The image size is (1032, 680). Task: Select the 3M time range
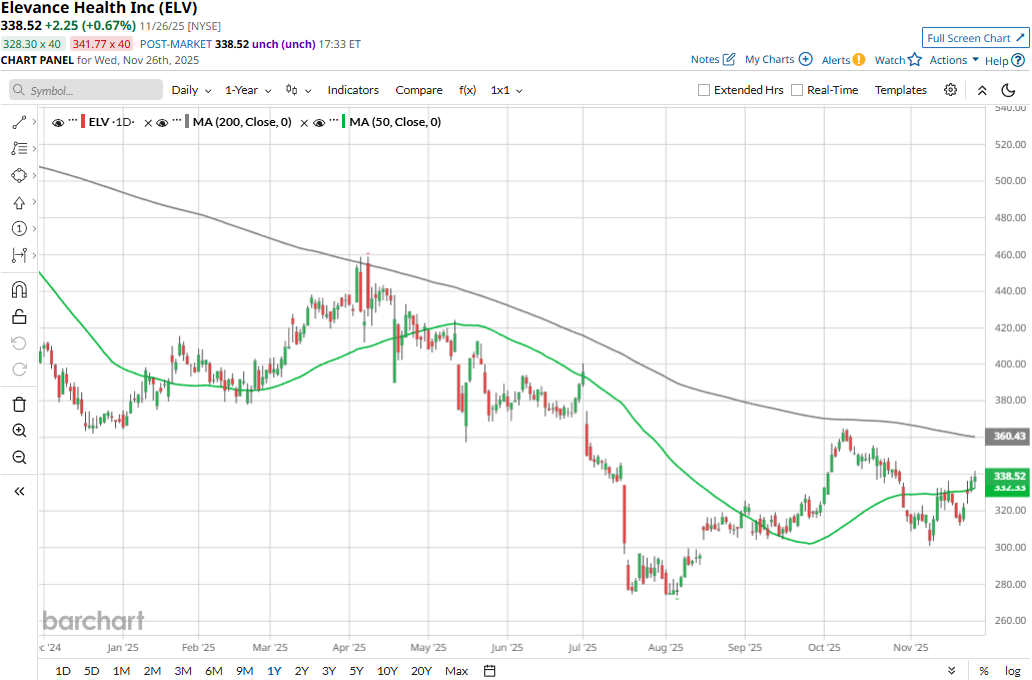click(183, 671)
